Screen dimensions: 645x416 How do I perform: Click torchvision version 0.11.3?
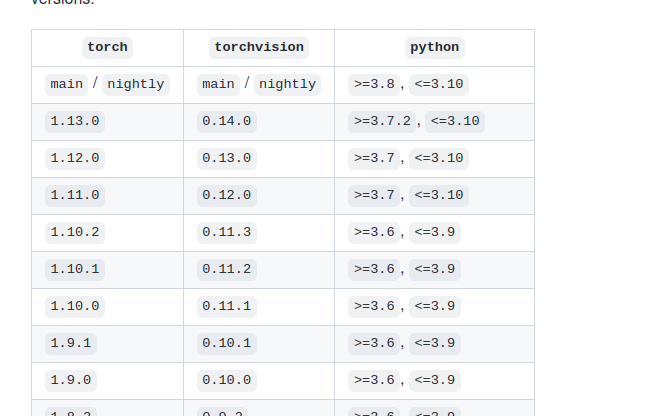point(227,232)
